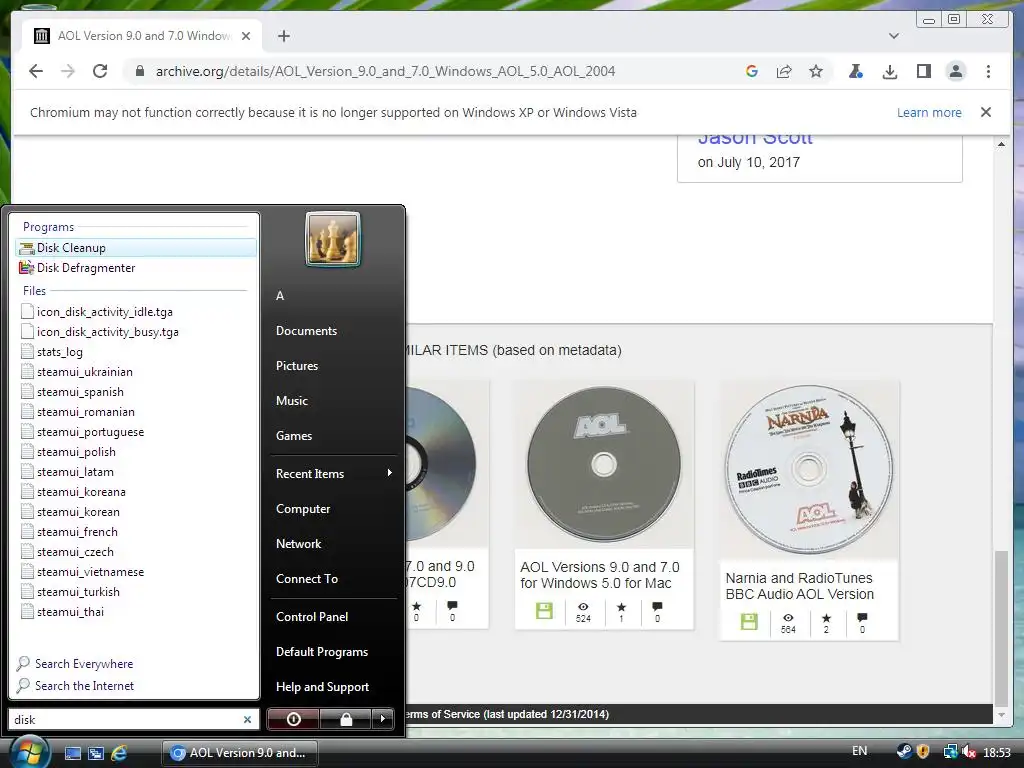Image resolution: width=1024 pixels, height=768 pixels.
Task: Open Control Panel from start menu
Action: click(312, 616)
